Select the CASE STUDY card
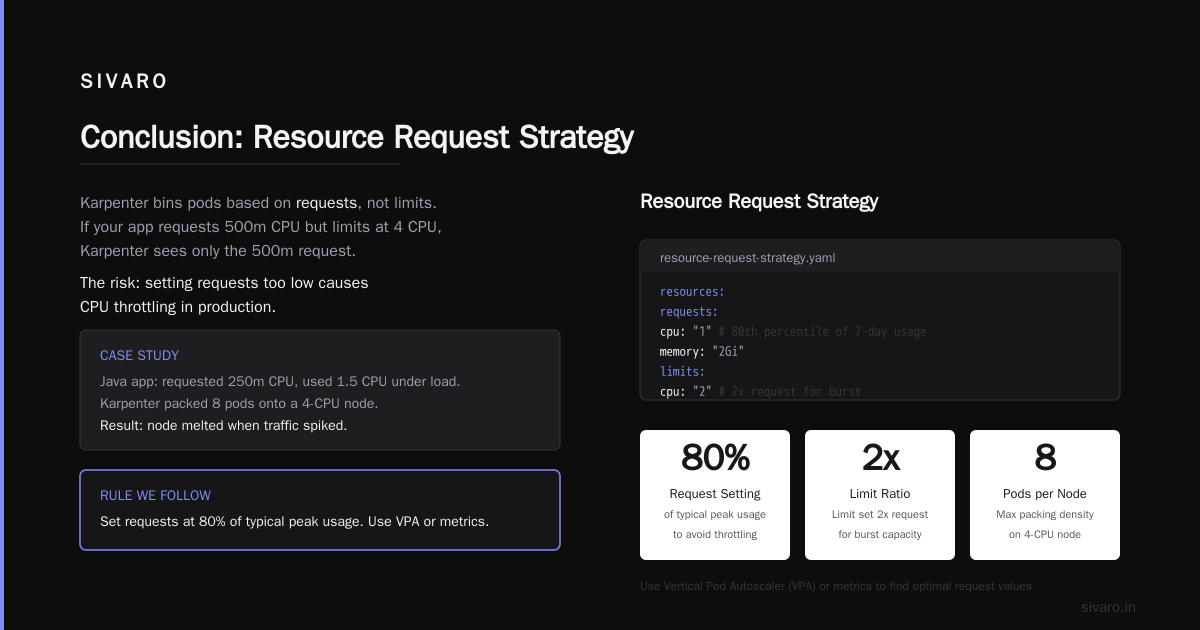 320,390
